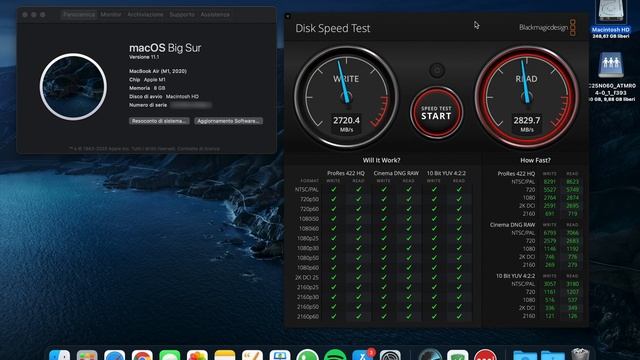Click 10 Bit YUV read checkmark for 720p60
This screenshot has width=640, height=360.
(x=459, y=209)
